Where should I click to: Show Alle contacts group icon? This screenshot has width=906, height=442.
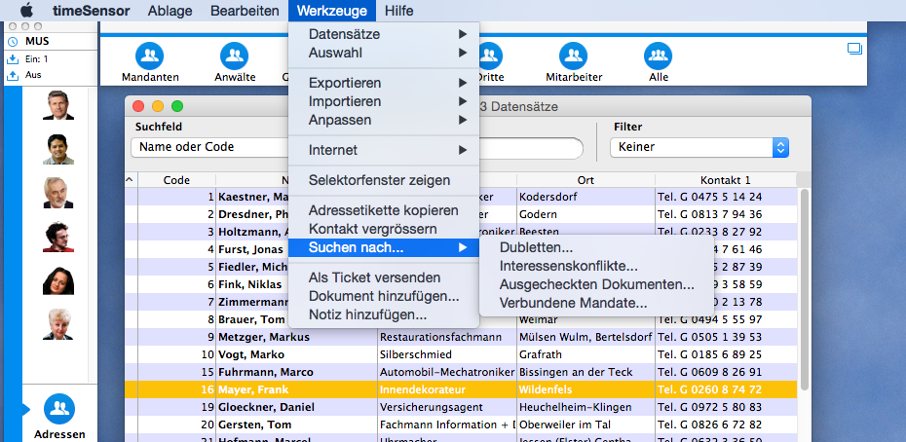coord(658,56)
